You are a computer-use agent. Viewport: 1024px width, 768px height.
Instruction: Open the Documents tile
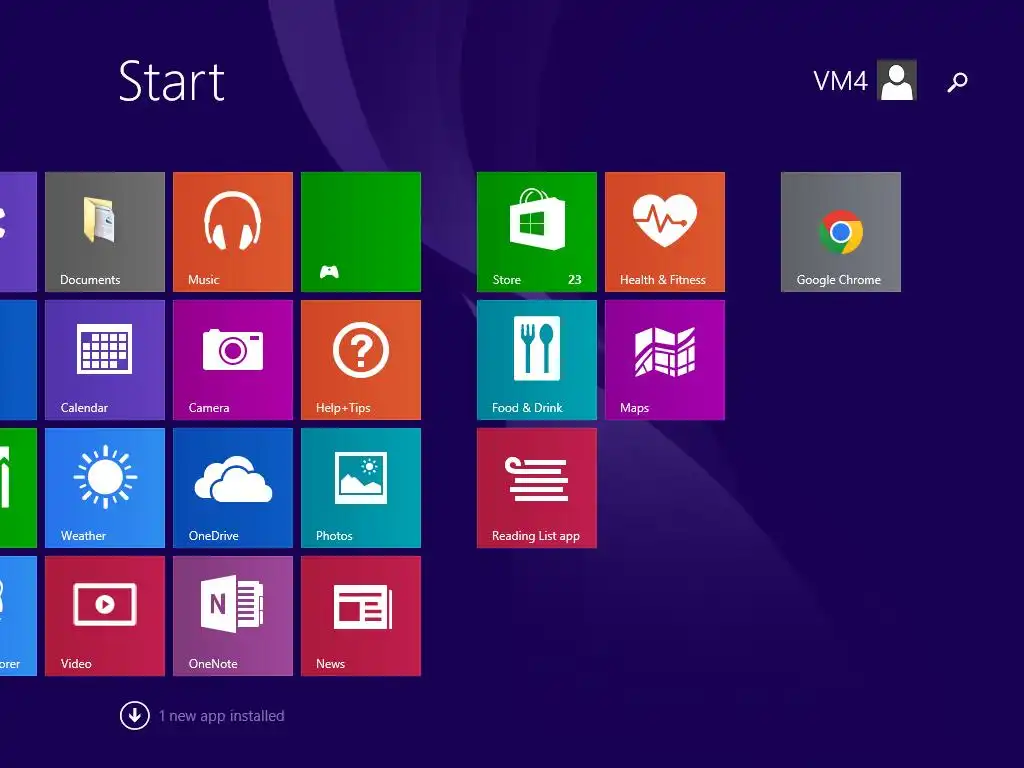point(104,232)
